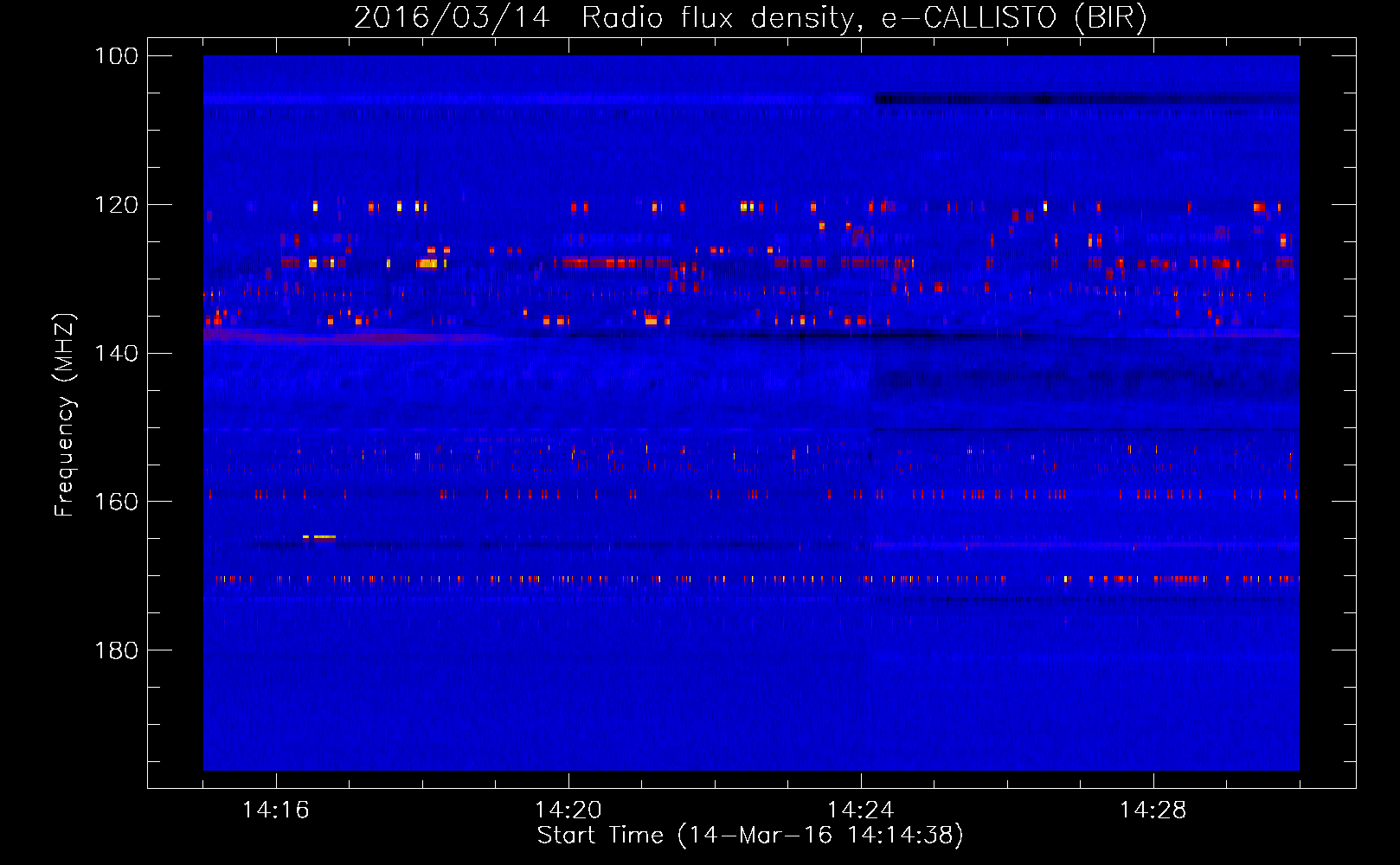Click the 14:20 time tick label

(x=568, y=811)
